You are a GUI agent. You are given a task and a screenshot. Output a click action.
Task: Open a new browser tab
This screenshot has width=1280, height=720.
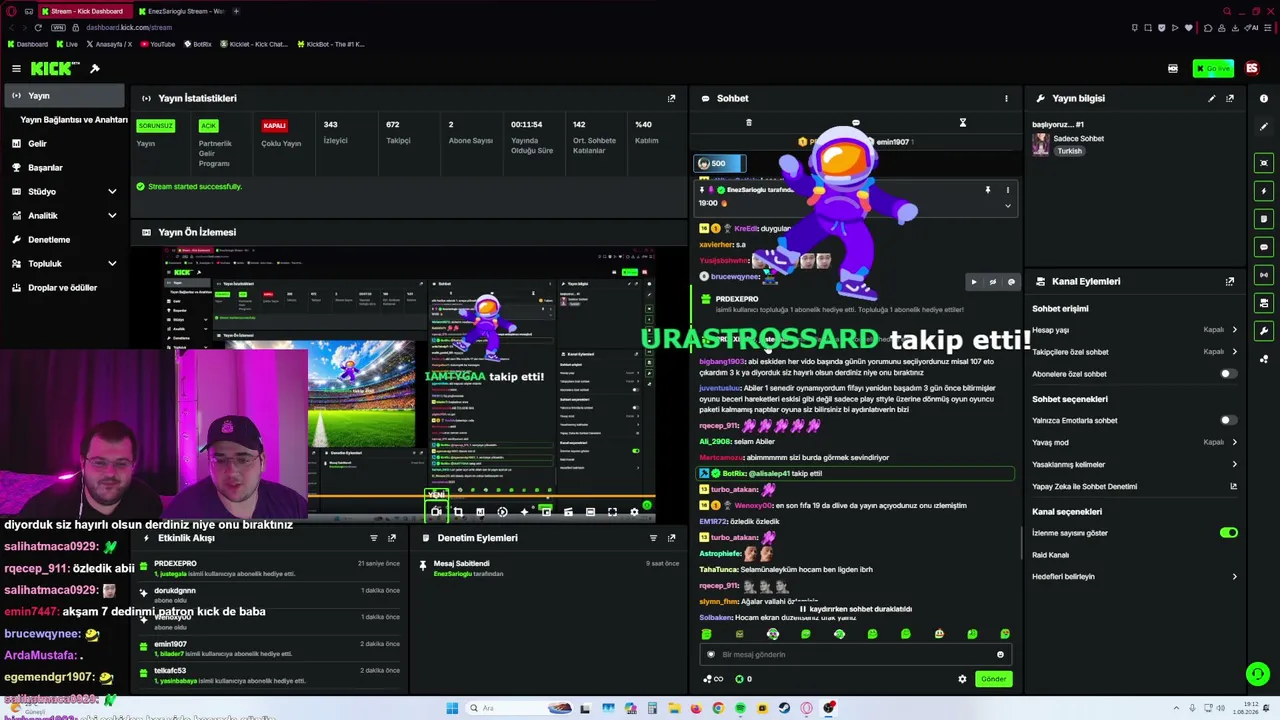[x=236, y=11]
